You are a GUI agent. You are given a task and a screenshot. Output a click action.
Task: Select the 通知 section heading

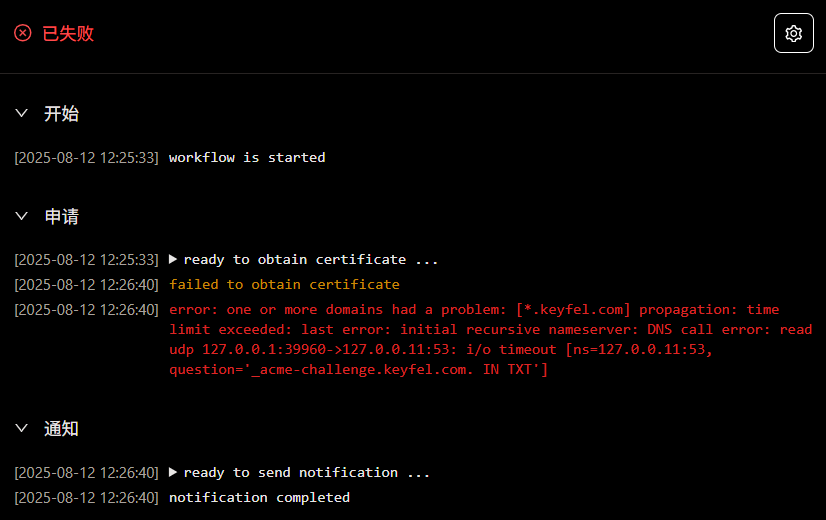[61, 428]
